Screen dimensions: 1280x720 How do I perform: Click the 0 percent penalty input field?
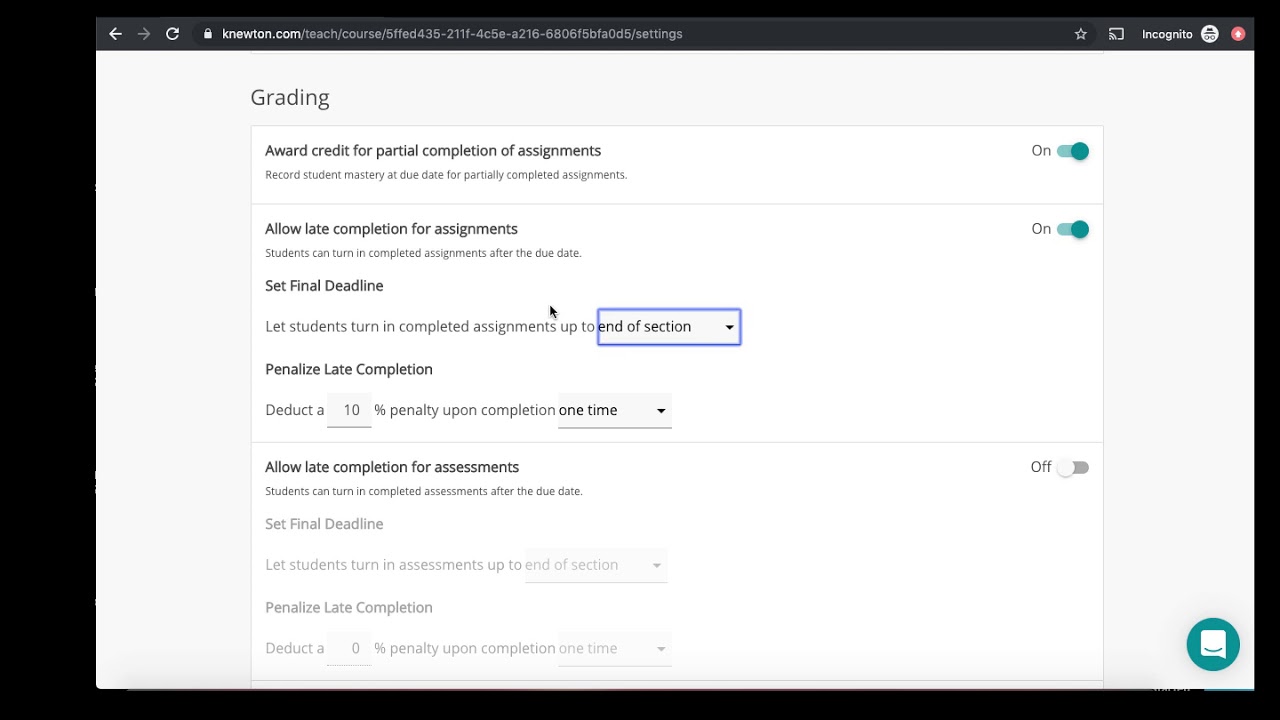349,648
